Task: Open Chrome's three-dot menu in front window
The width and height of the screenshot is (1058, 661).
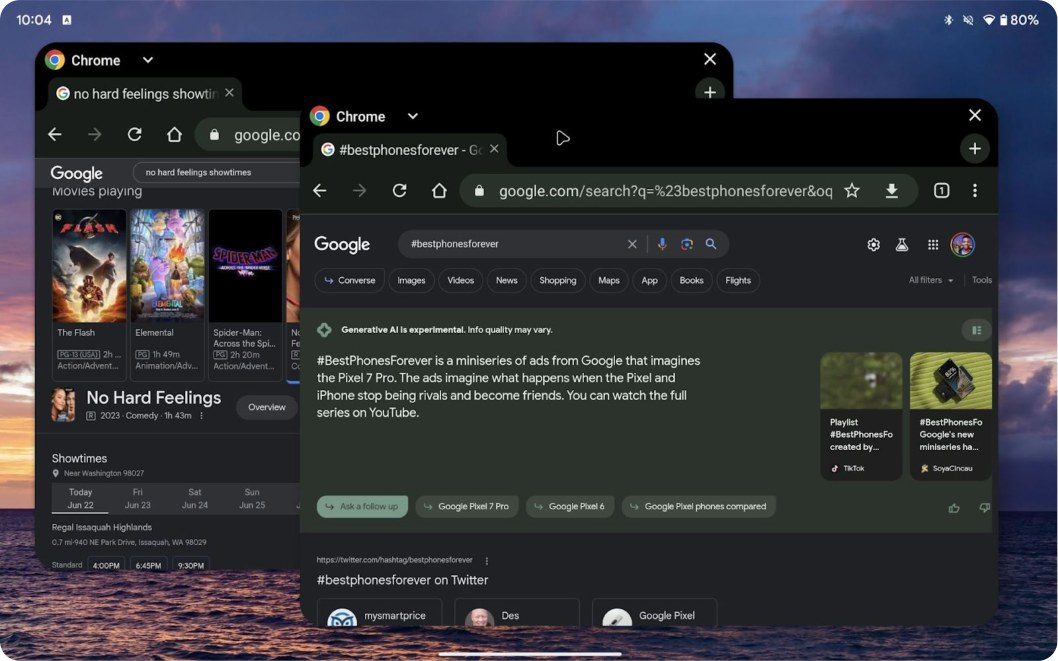Action: pyautogui.click(x=974, y=191)
